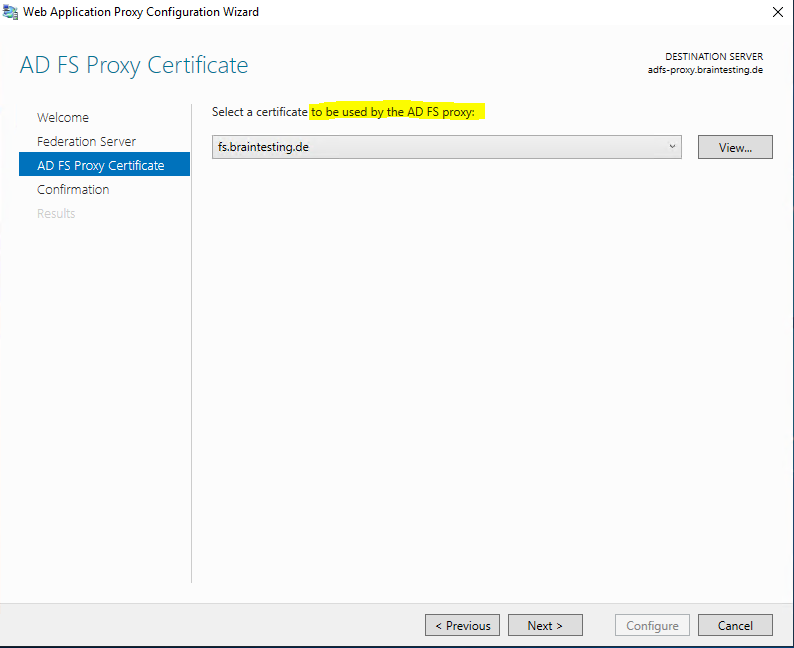This screenshot has height=648, width=794.
Task: Click the adfs-proxy.braintesting.de server name
Action: [x=705, y=70]
